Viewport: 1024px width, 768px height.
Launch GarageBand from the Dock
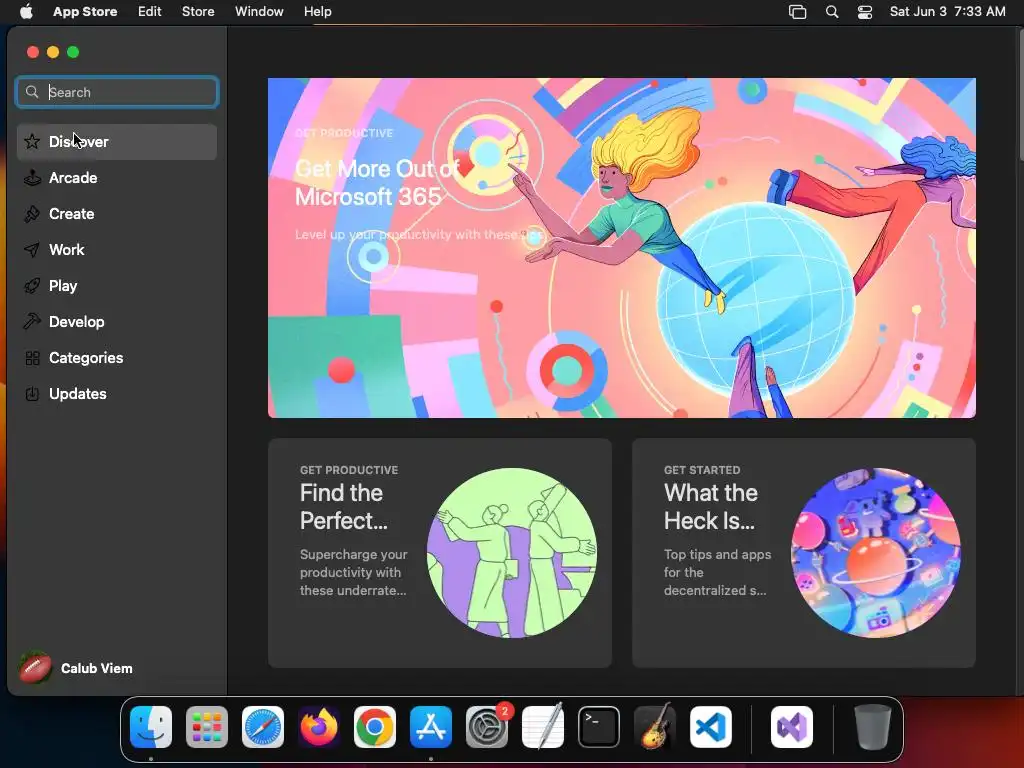click(x=655, y=727)
